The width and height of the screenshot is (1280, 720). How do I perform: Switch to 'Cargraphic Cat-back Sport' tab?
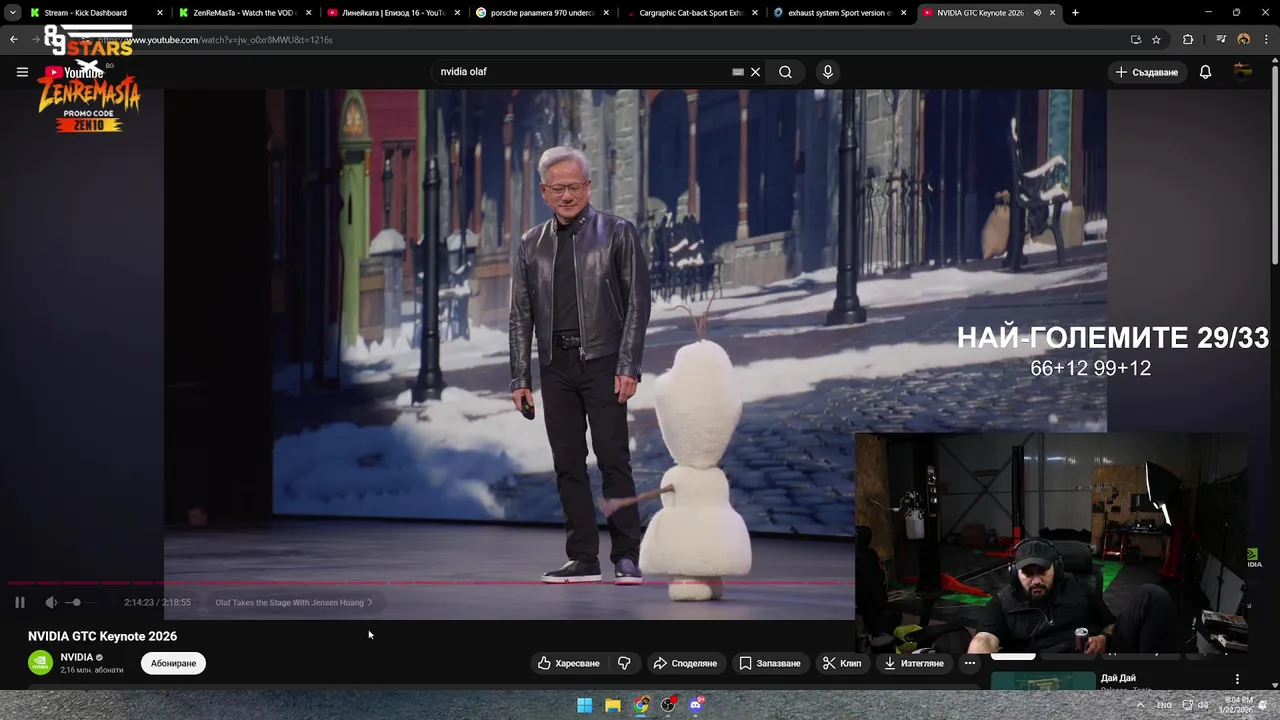point(691,13)
